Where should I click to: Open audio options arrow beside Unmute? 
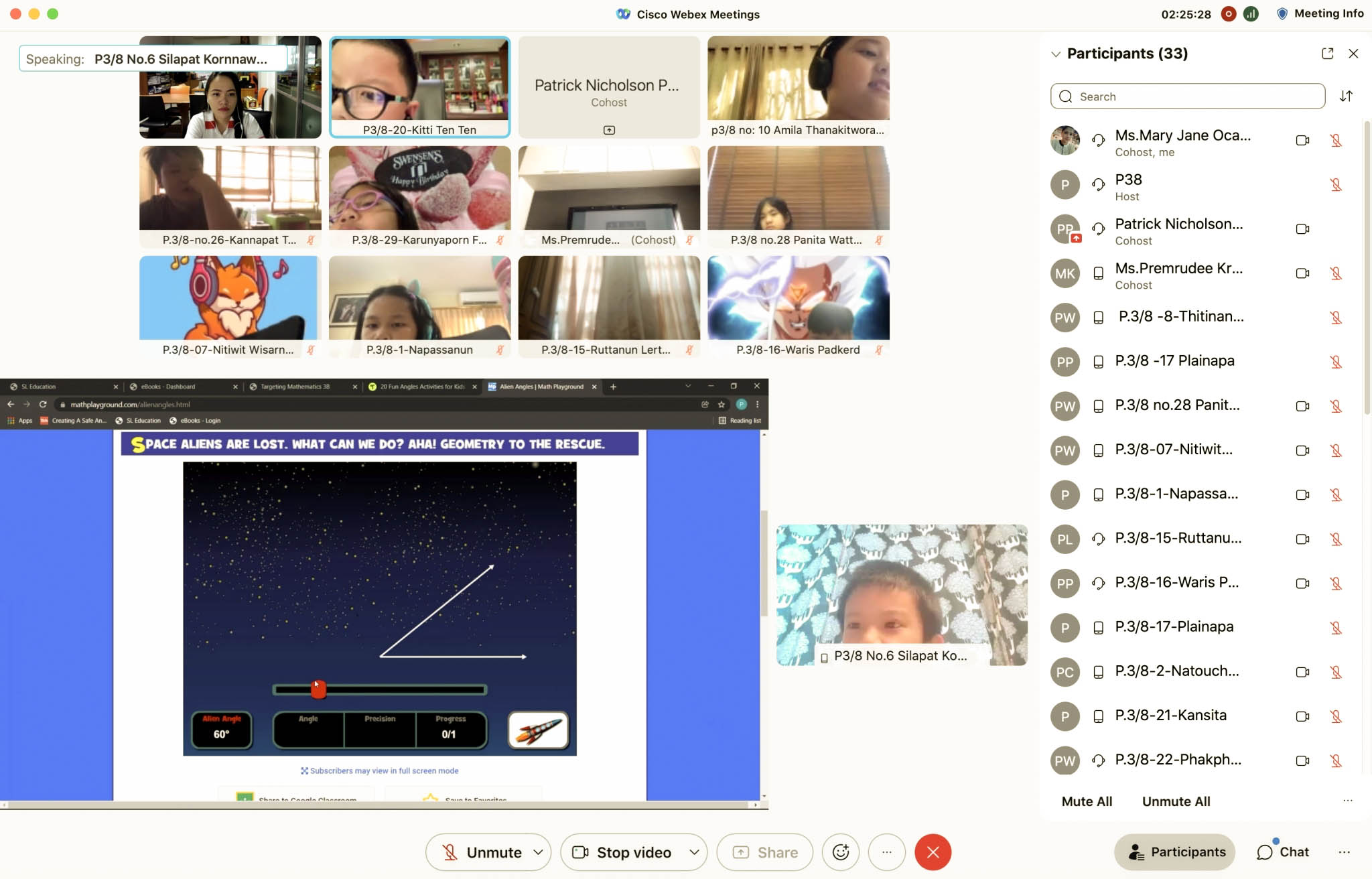click(x=538, y=852)
